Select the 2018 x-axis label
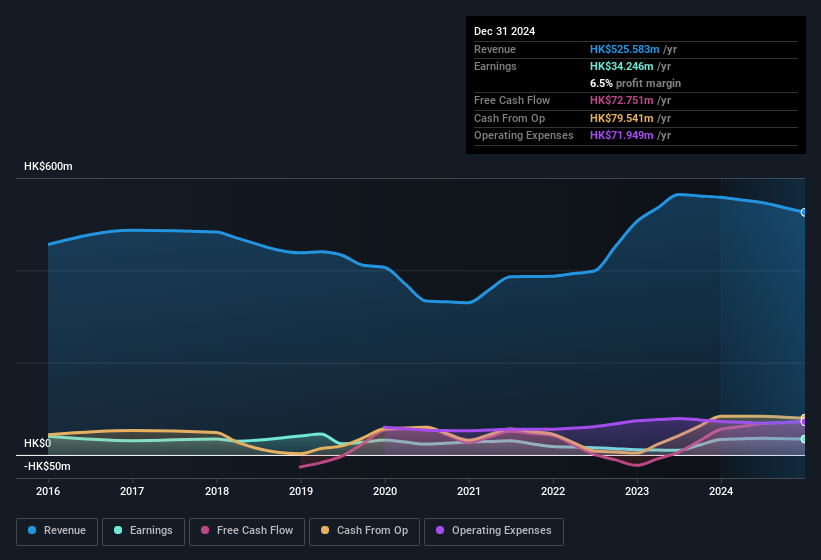Viewport: 821px width, 560px height. [x=217, y=491]
